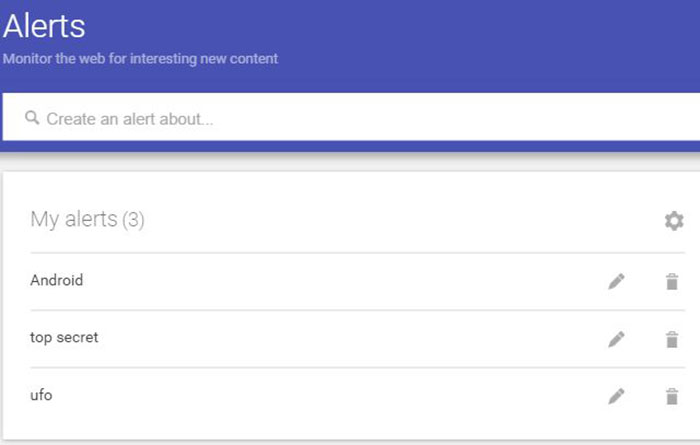Select the Android alert name
Viewport: 700px width, 445px height.
(x=57, y=280)
